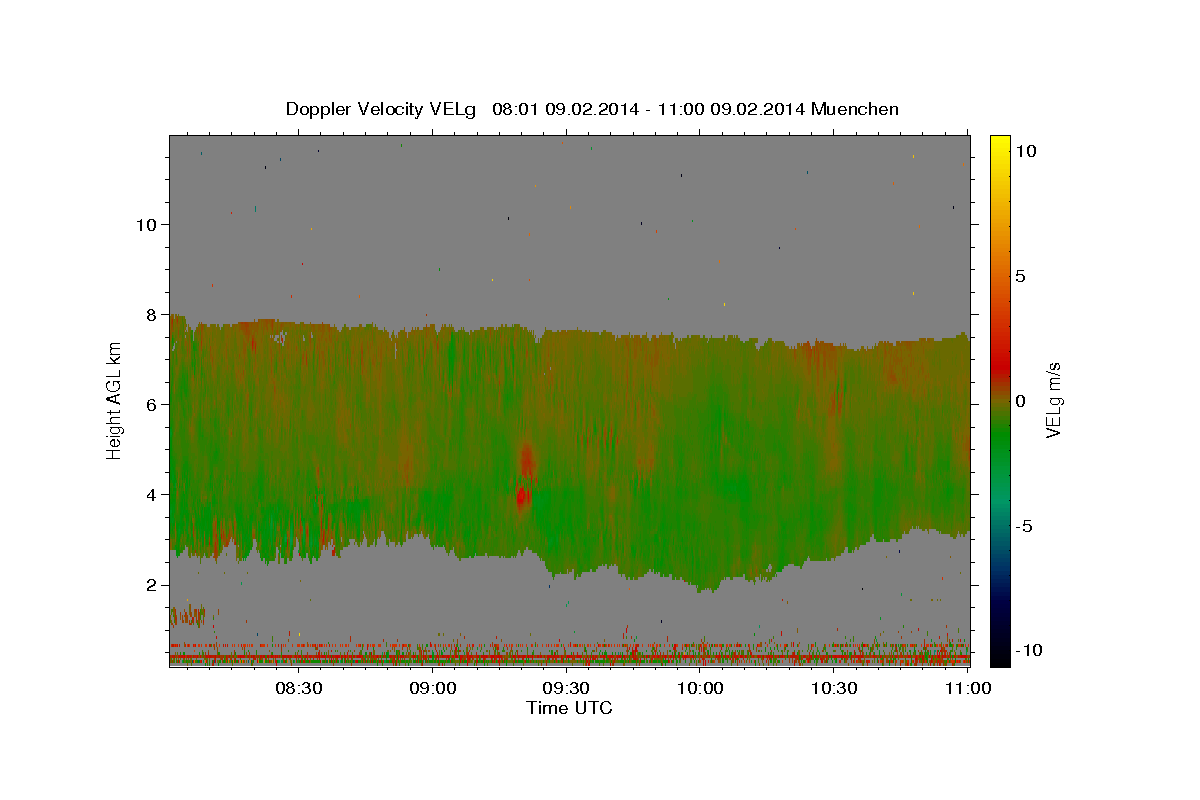Click the colorbar value '-5'

point(1025,526)
